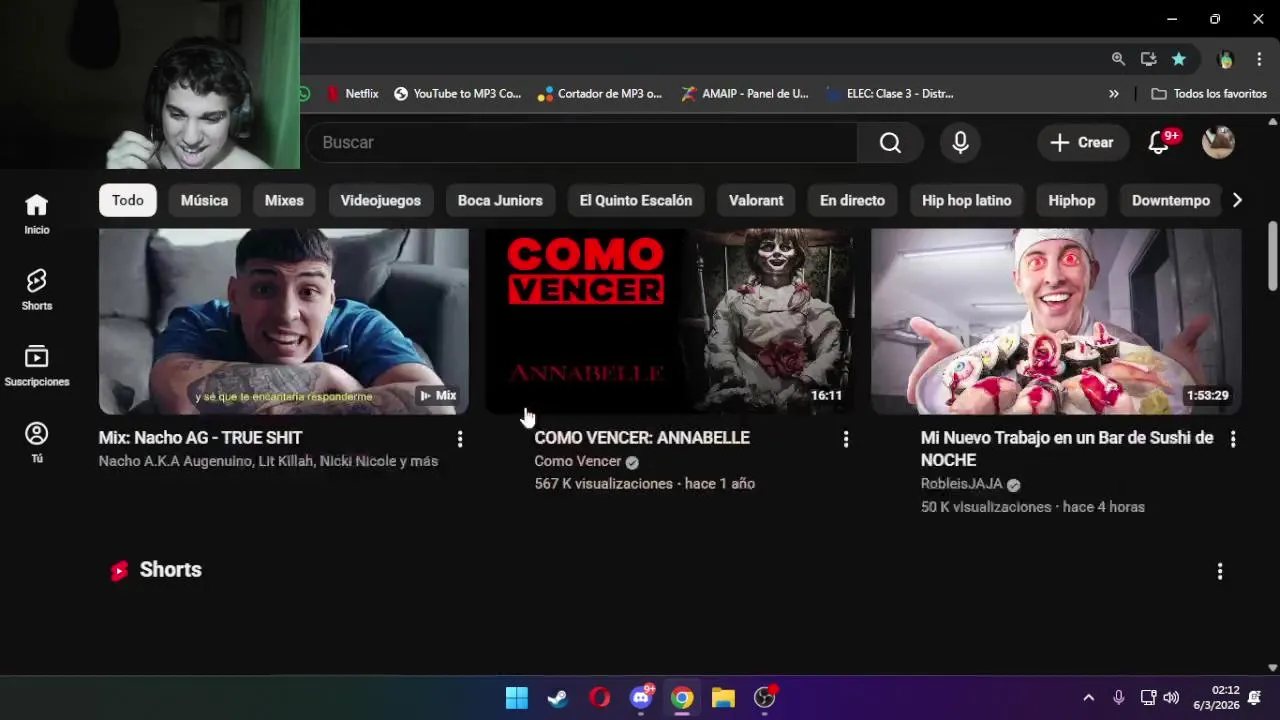Select the Boca Juniors filter chip
The image size is (1280, 720).
tap(500, 200)
